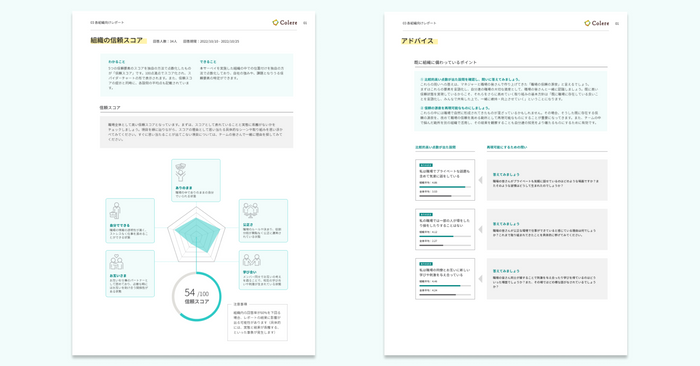Click the two people with heart icon

point(116,262)
